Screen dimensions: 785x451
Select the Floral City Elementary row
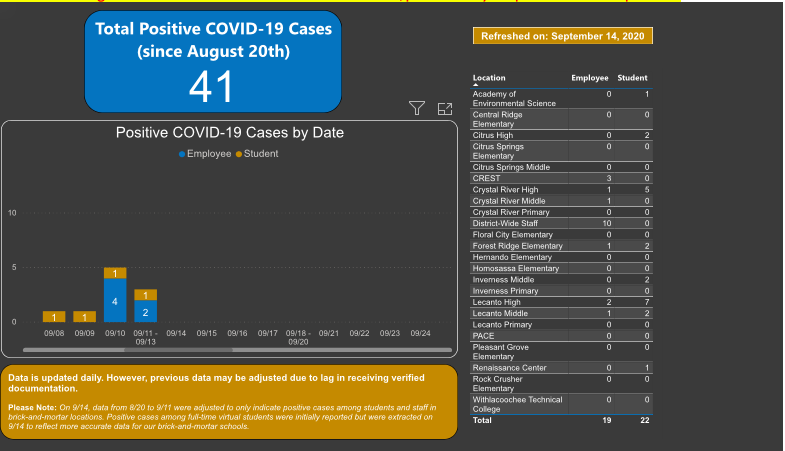coord(562,235)
